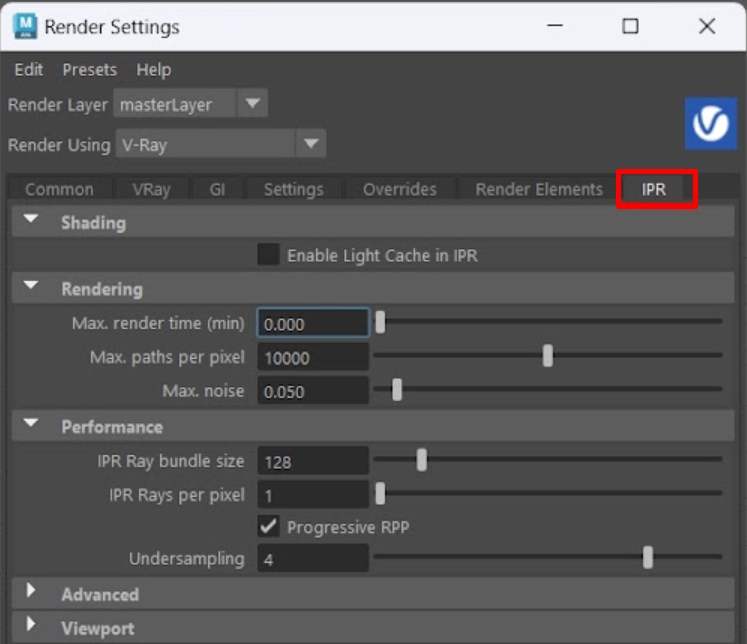Click the Max. render time input field
The width and height of the screenshot is (747, 644).
click(313, 323)
